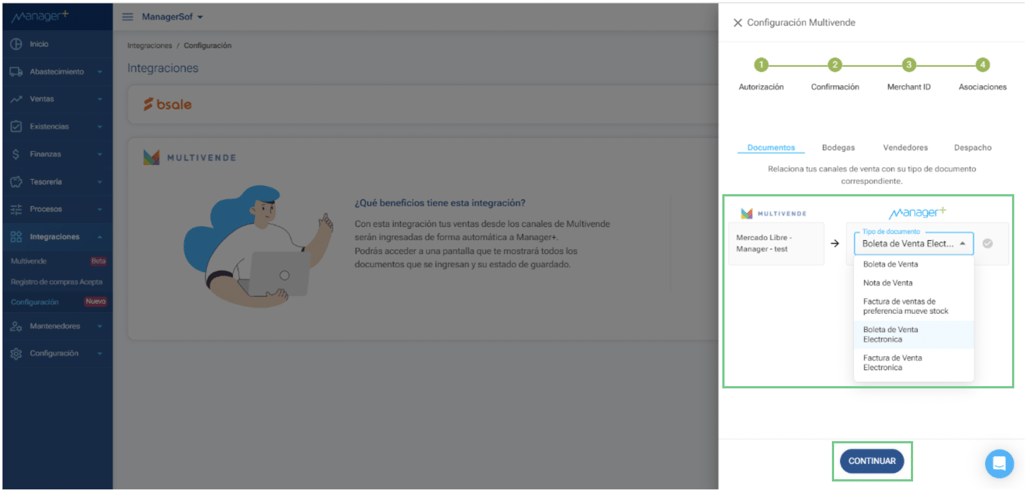Open the chat support bubble
Image resolution: width=1032 pixels, height=493 pixels.
(999, 463)
